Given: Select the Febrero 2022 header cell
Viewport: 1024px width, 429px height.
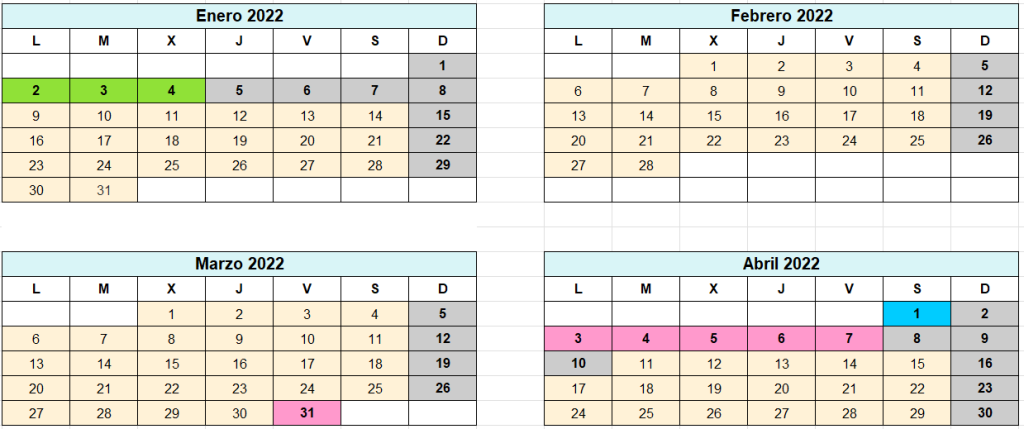Looking at the screenshot, I should [x=782, y=16].
